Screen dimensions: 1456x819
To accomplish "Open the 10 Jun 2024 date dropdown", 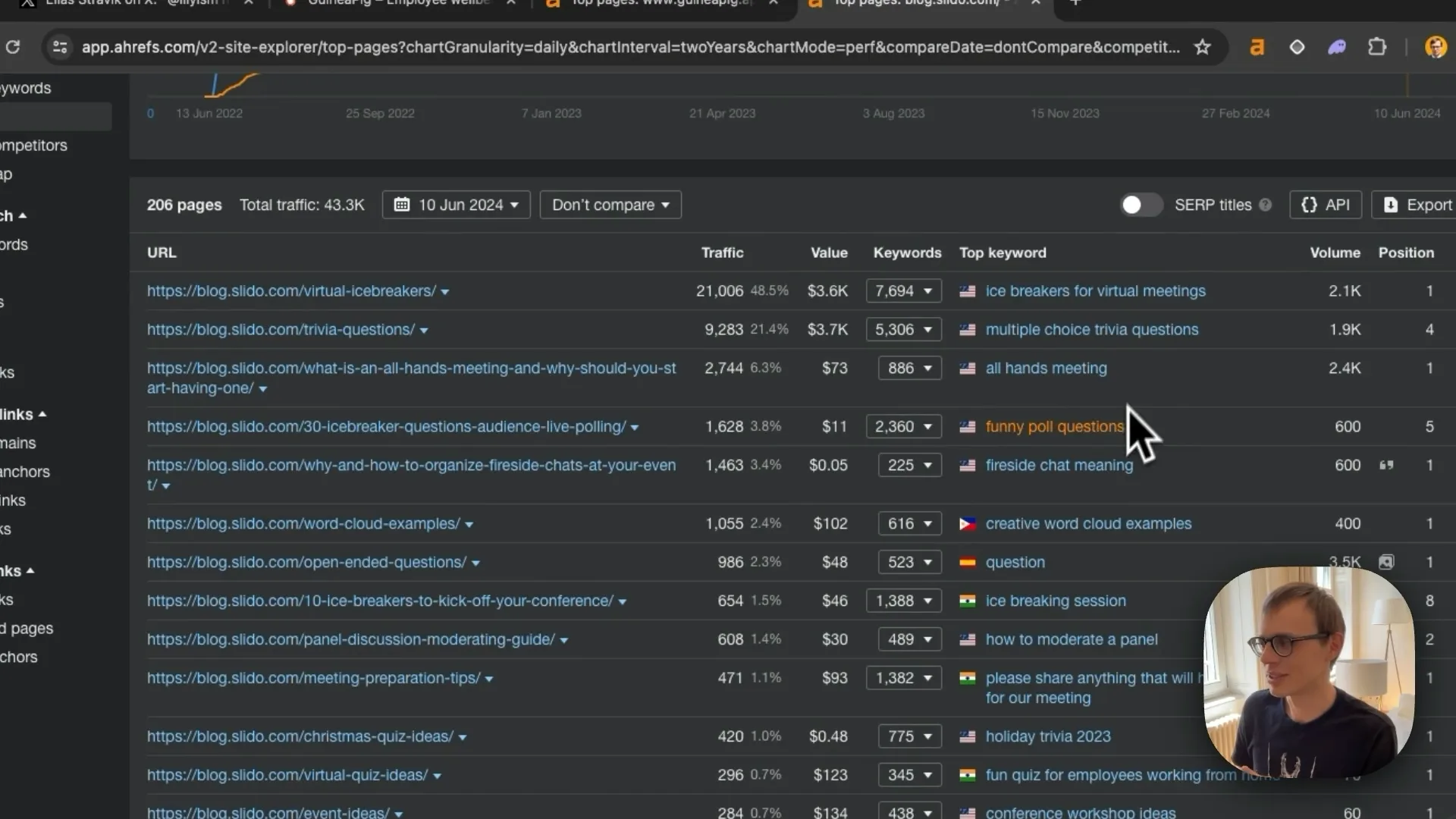I will [x=456, y=205].
